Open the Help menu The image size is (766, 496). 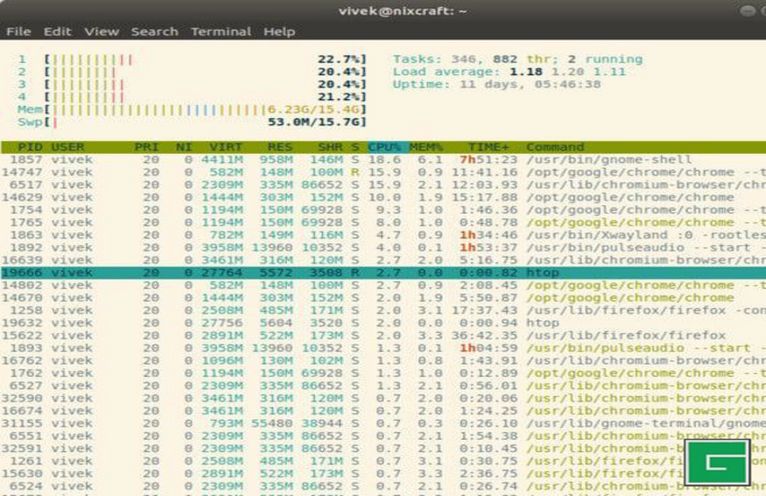(x=279, y=31)
